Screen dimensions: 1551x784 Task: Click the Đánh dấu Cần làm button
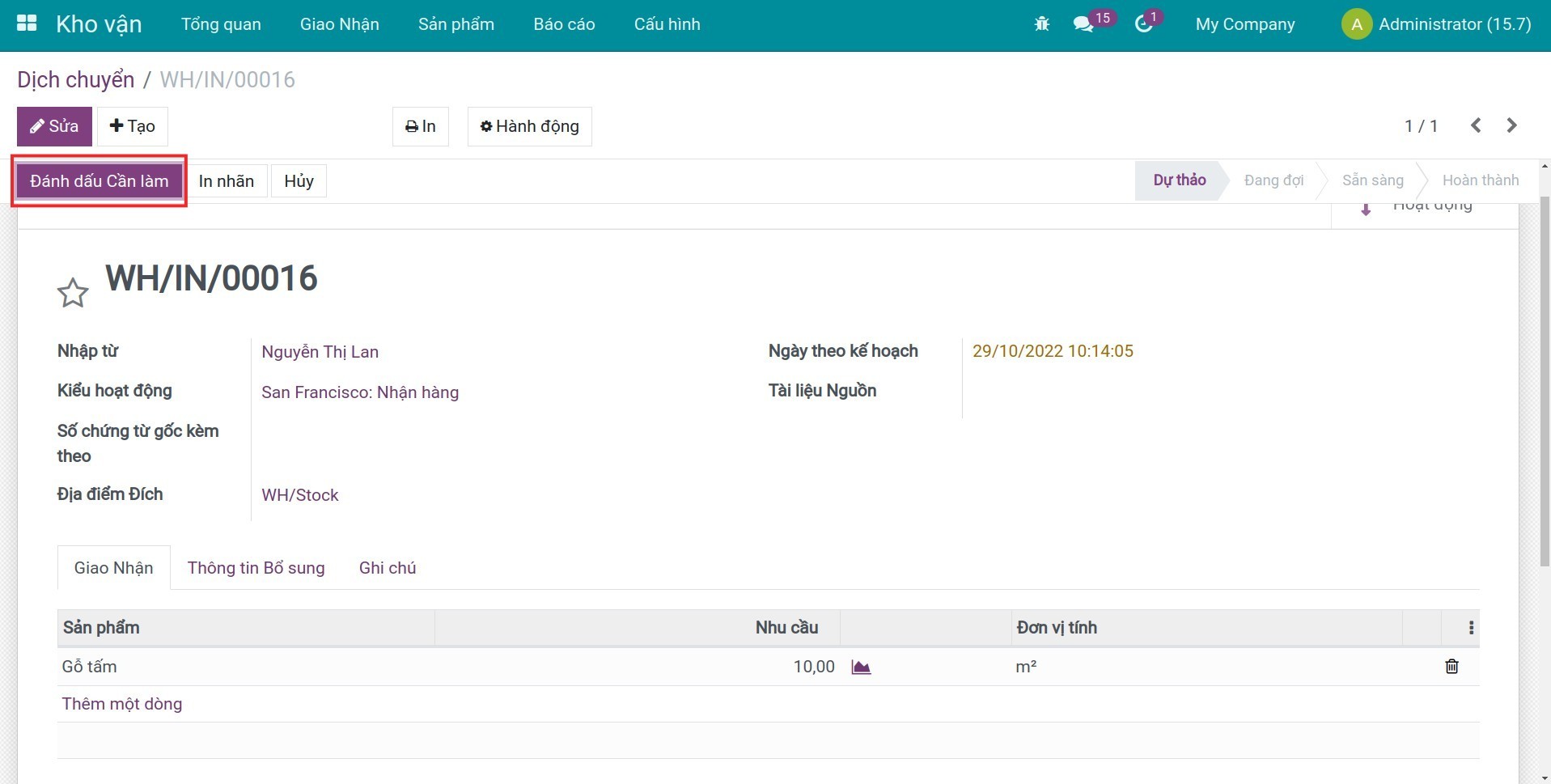point(99,181)
